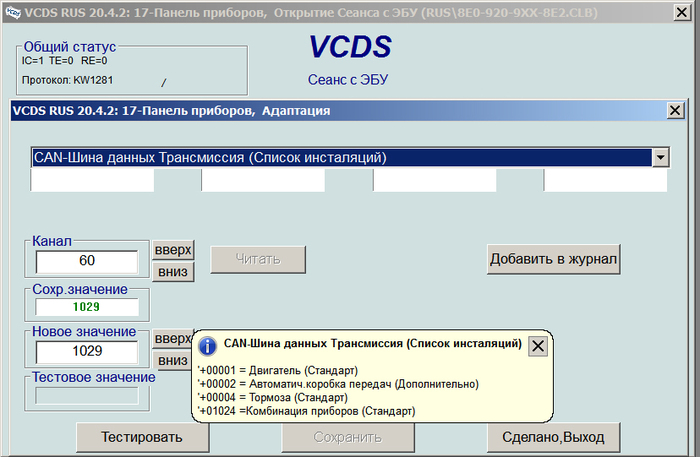Image resolution: width=700 pixels, height=457 pixels.
Task: Click the Сделано, Выход button
Action: pyautogui.click(x=554, y=437)
